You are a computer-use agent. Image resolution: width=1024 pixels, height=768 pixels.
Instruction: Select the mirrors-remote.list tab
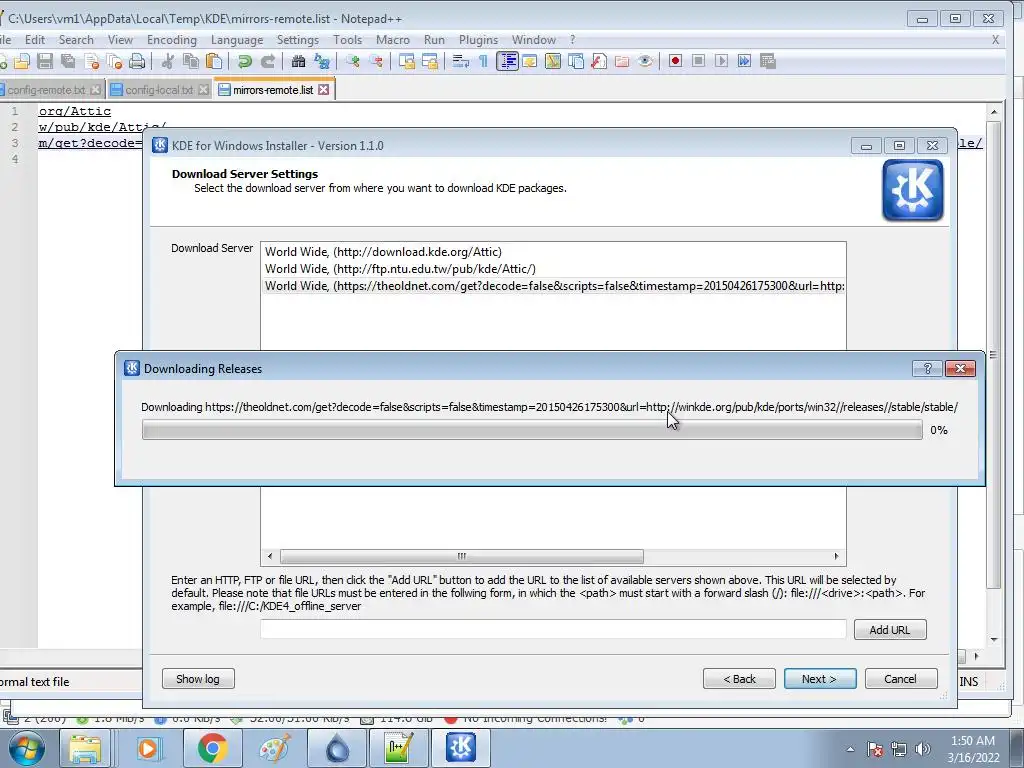(x=272, y=90)
